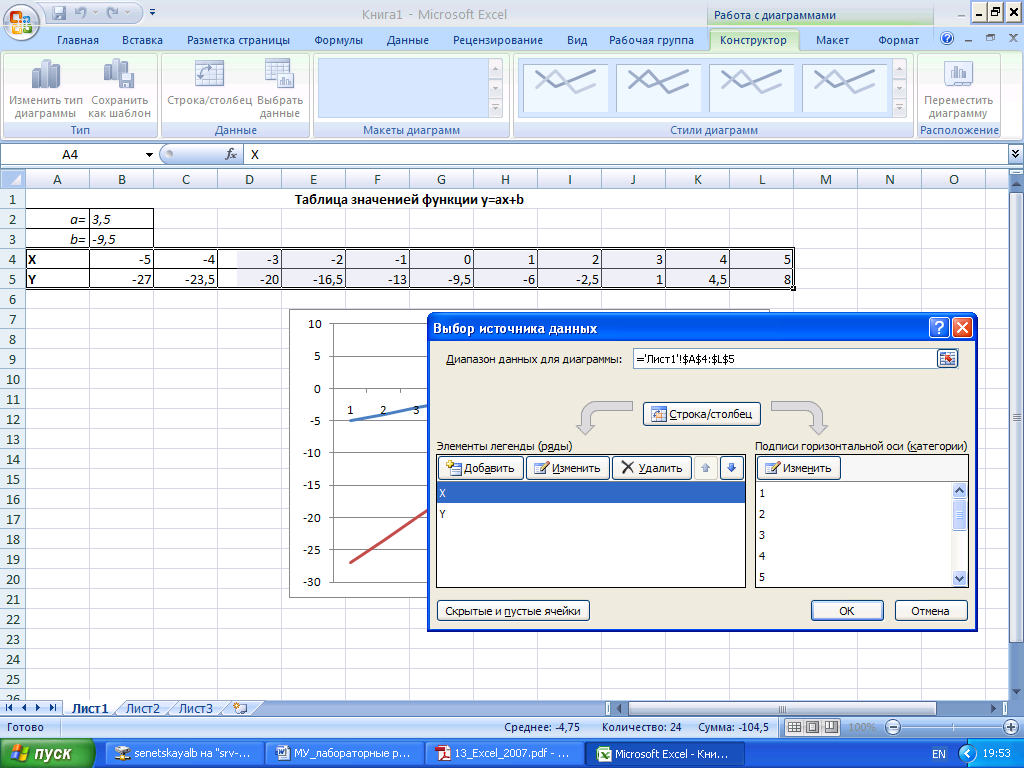Viewport: 1024px width, 768px height.
Task: Click the insert function fx icon
Action: click(231, 155)
